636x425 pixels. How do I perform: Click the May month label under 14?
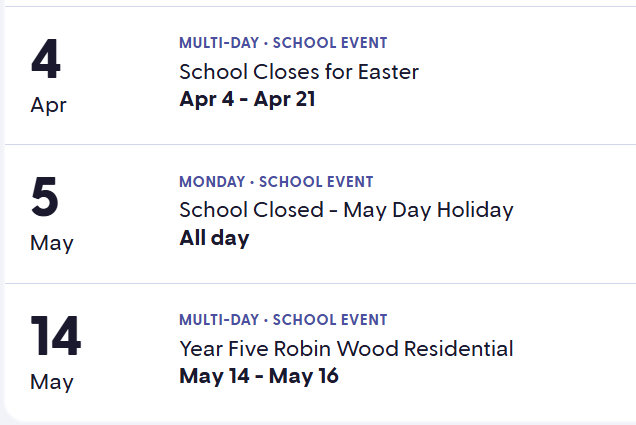coord(51,382)
